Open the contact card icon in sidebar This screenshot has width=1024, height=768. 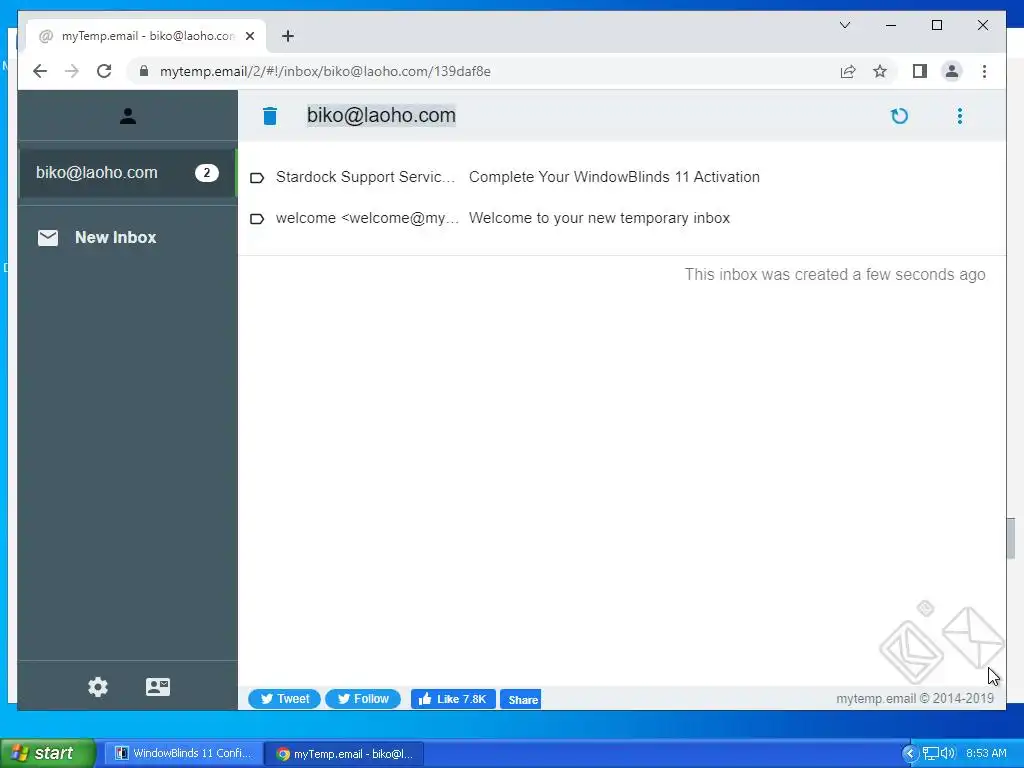tap(157, 687)
